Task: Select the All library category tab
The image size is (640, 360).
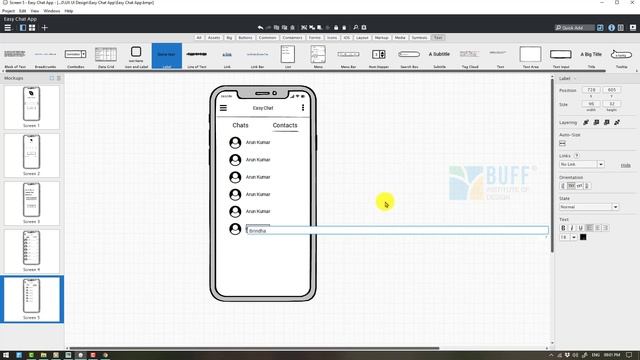Action: click(x=199, y=38)
